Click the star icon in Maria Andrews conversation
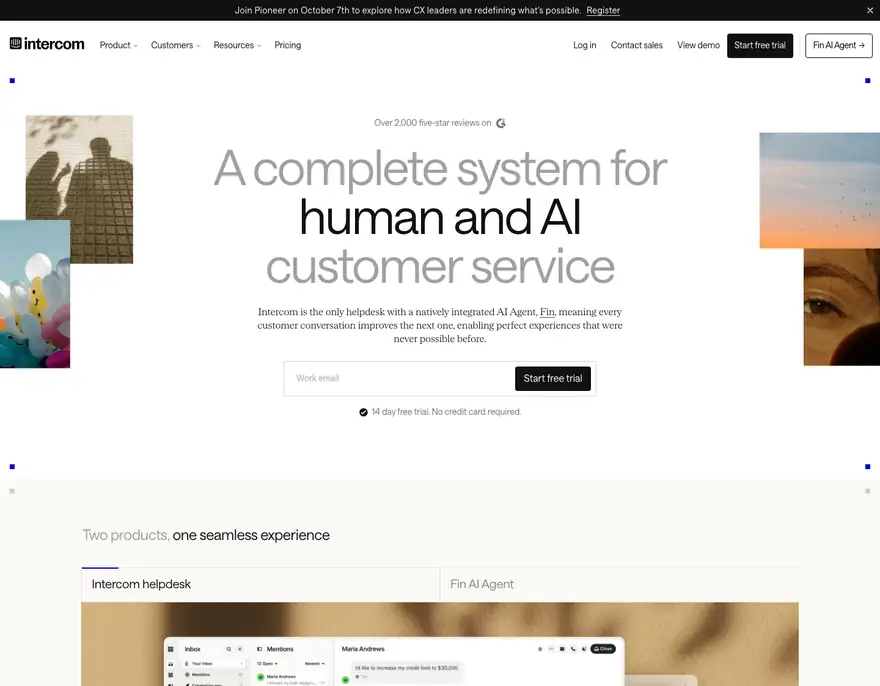880x686 pixels. 540,649
